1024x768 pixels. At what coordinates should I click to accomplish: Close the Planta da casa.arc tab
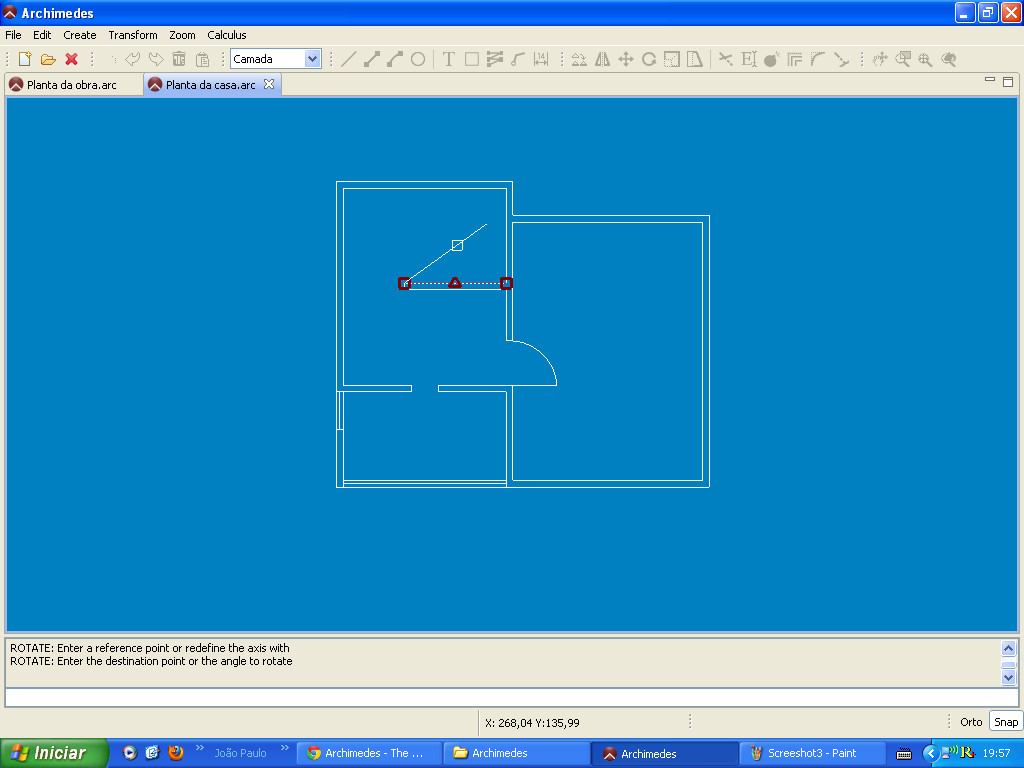[269, 84]
